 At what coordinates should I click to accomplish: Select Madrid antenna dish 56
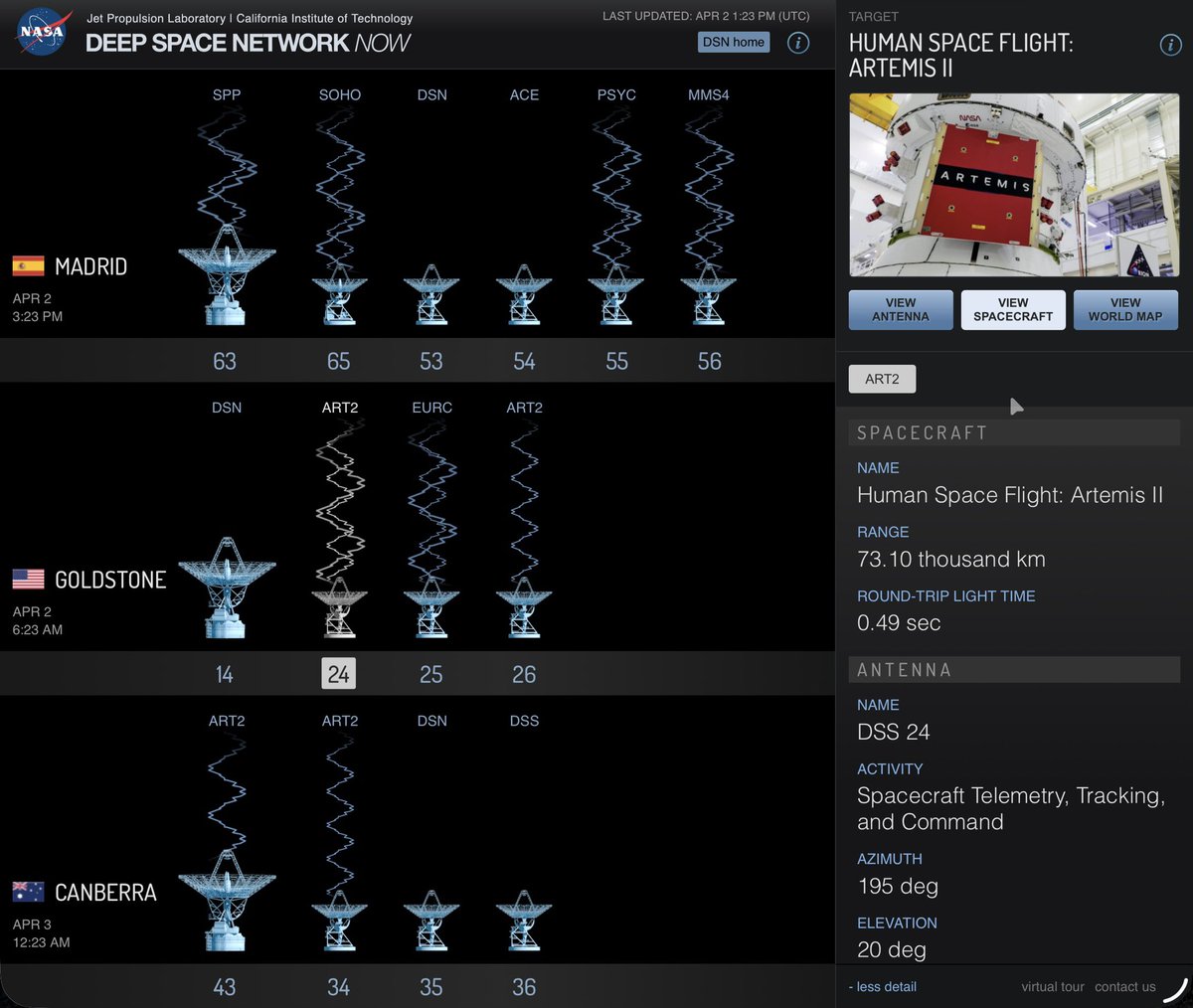click(709, 295)
